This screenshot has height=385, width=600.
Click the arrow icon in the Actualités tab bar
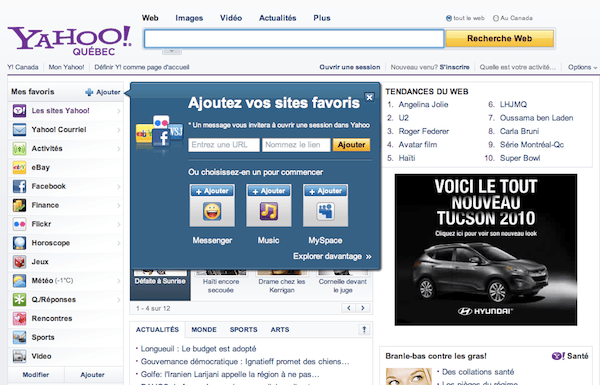(x=364, y=330)
